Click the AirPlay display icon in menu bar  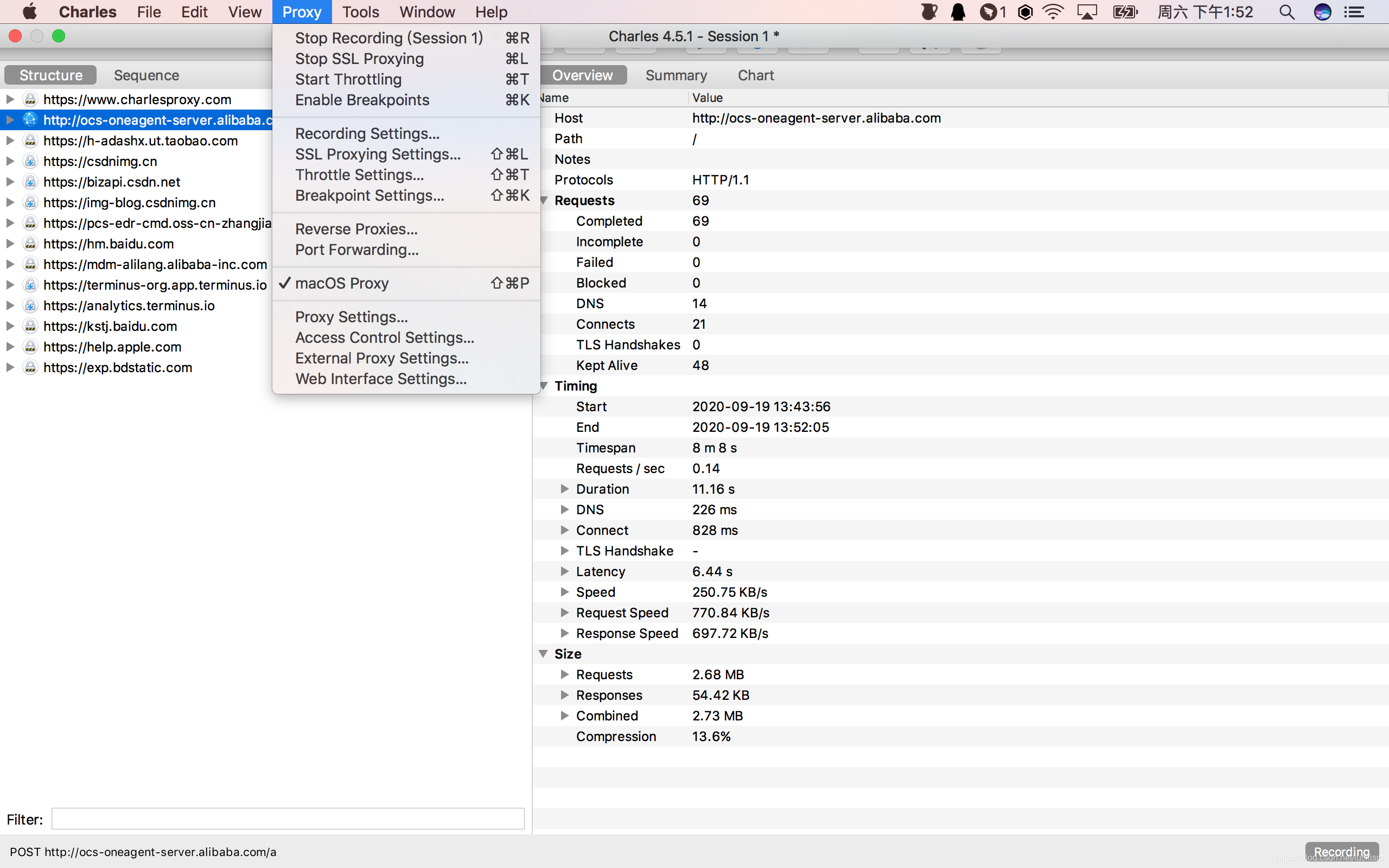pos(1087,11)
